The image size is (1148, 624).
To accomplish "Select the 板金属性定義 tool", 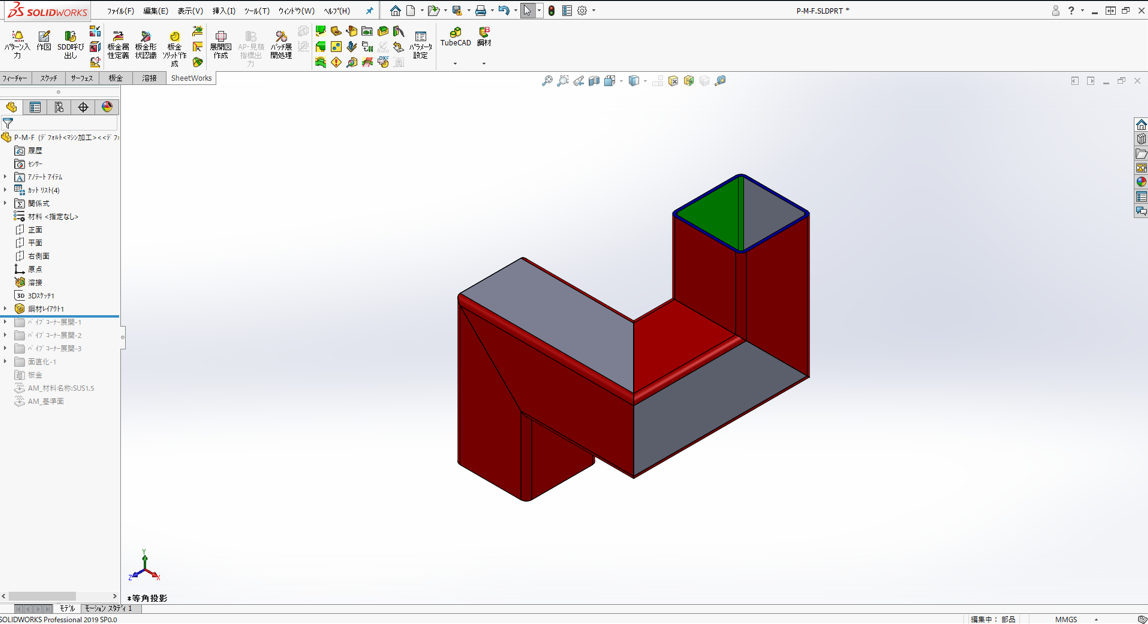I will click(118, 44).
